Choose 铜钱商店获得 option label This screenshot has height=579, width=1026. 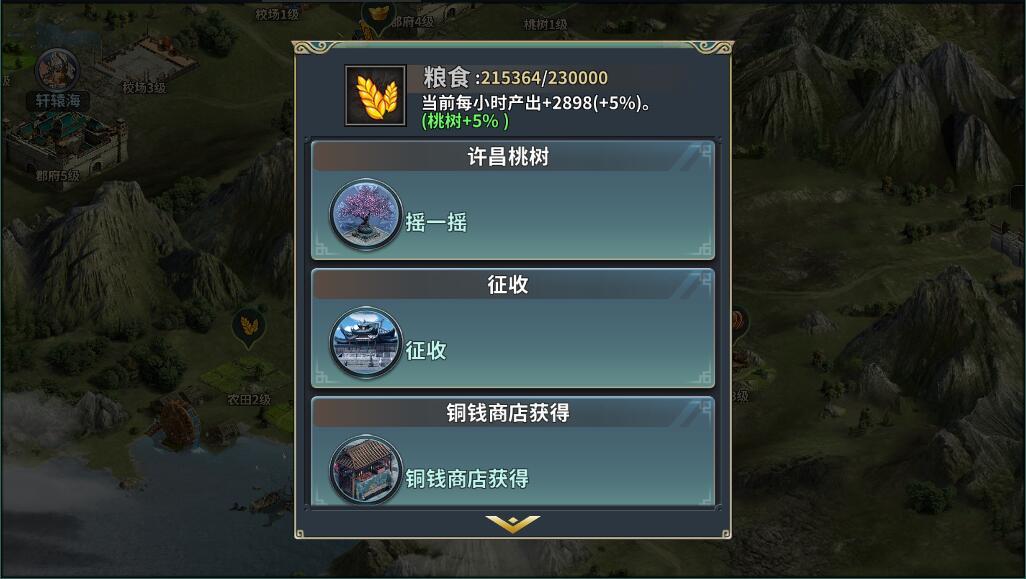467,478
